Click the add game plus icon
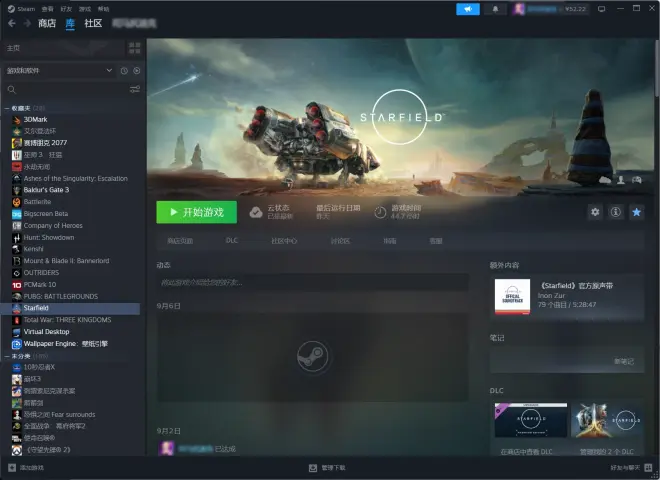 tap(12, 467)
